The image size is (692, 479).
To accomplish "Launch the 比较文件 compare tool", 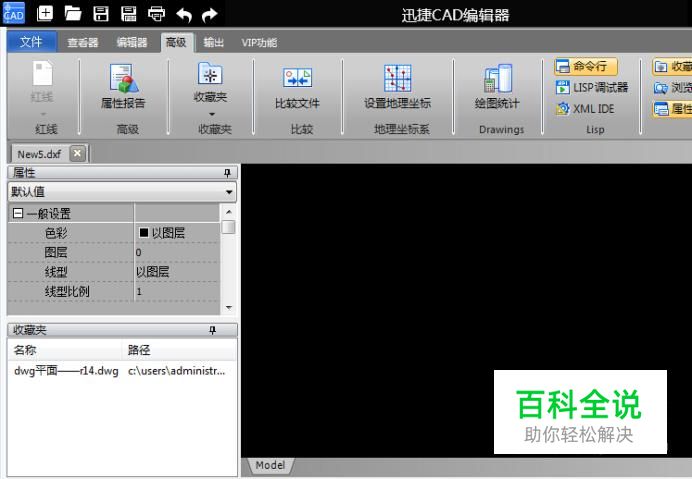I will (297, 87).
